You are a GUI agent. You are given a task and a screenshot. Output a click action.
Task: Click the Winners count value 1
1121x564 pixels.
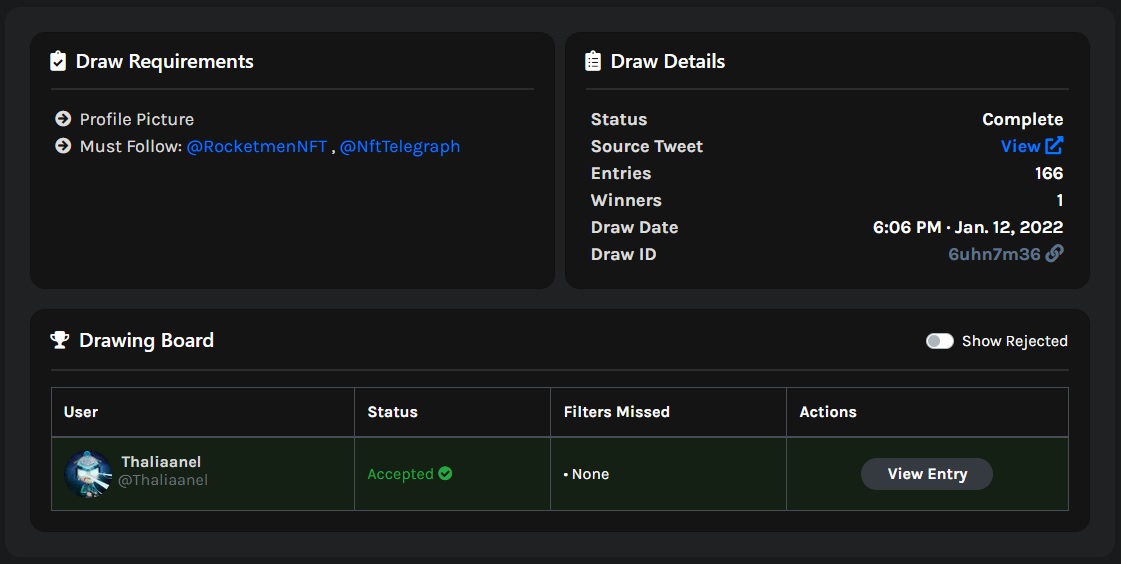[1060, 200]
